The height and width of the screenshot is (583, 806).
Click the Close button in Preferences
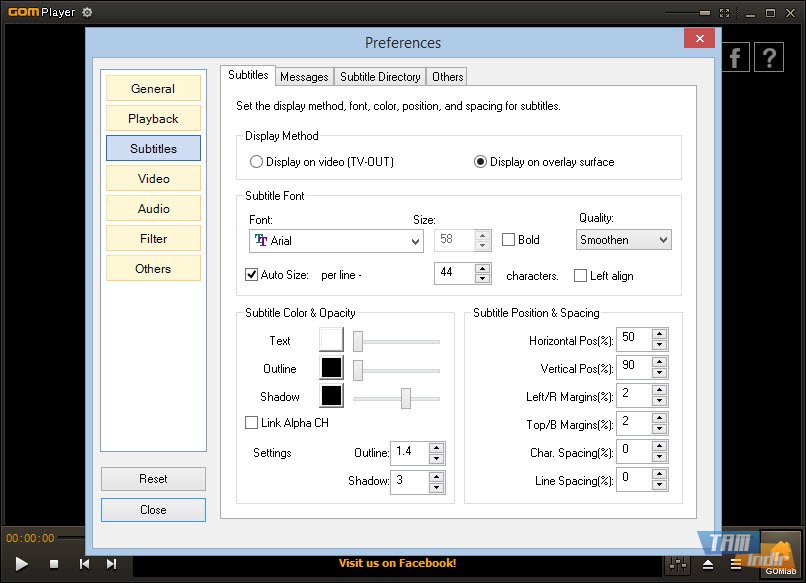(153, 509)
